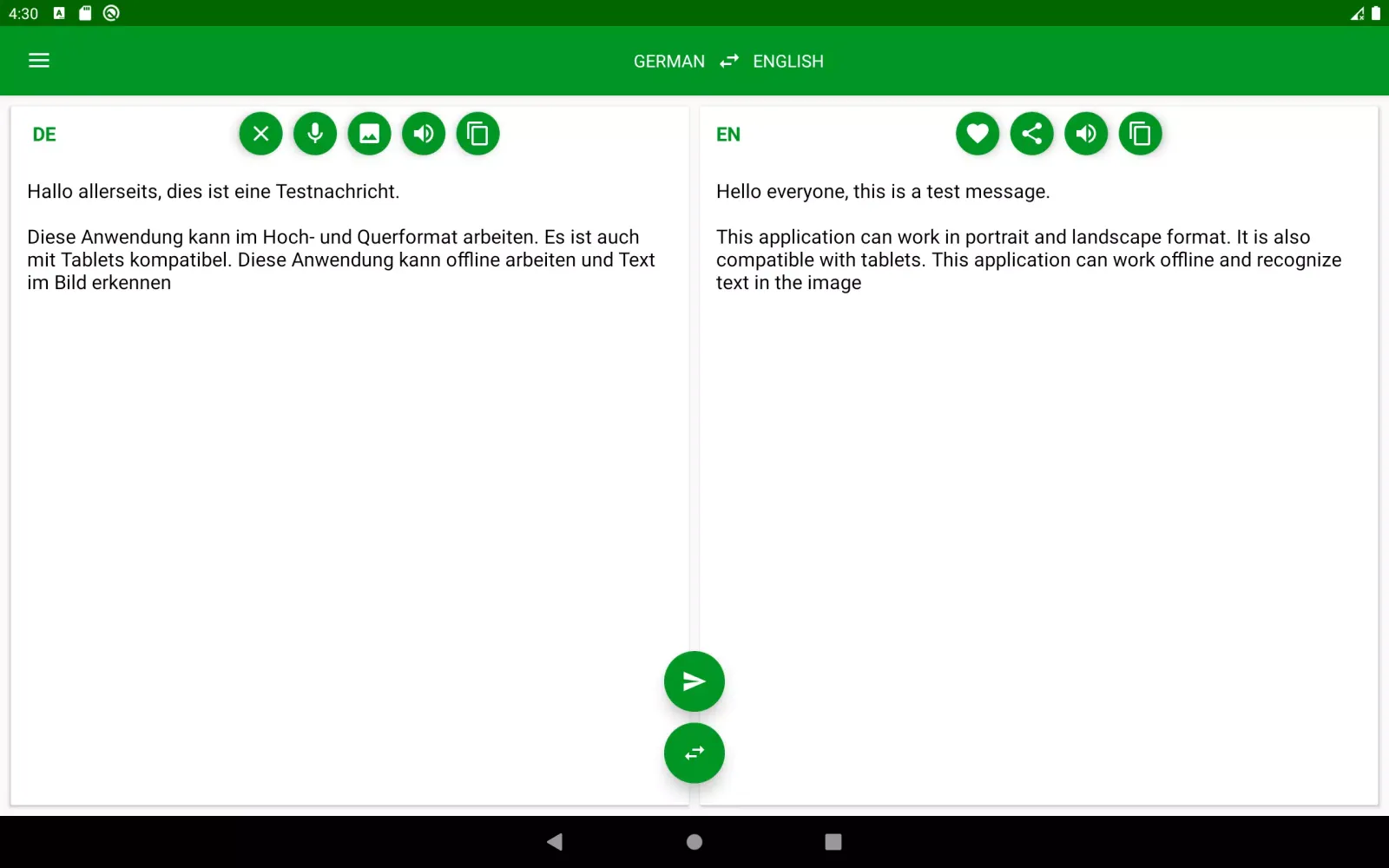Tap the DE language label
This screenshot has width=1389, height=868.
click(x=44, y=135)
